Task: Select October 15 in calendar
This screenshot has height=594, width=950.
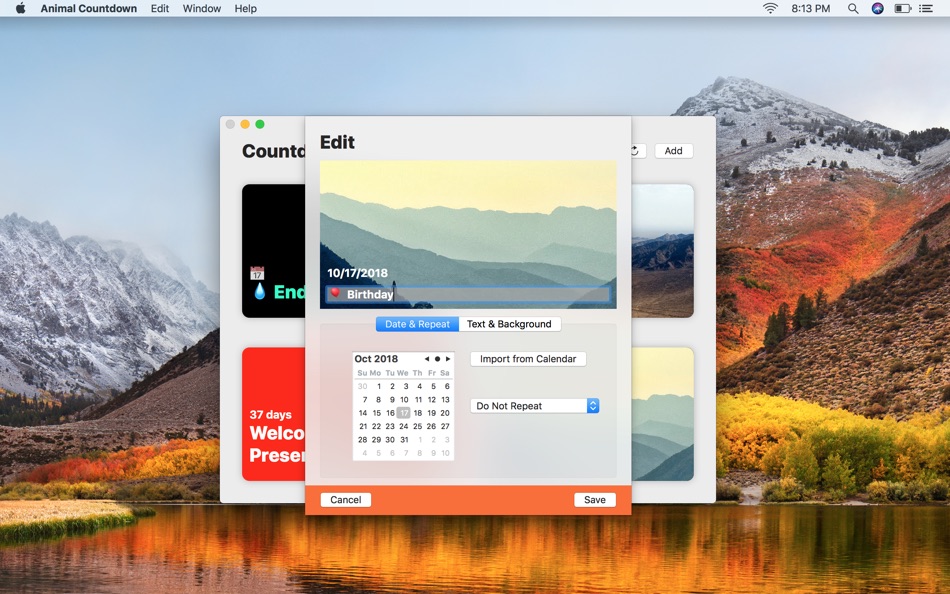Action: tap(376, 413)
